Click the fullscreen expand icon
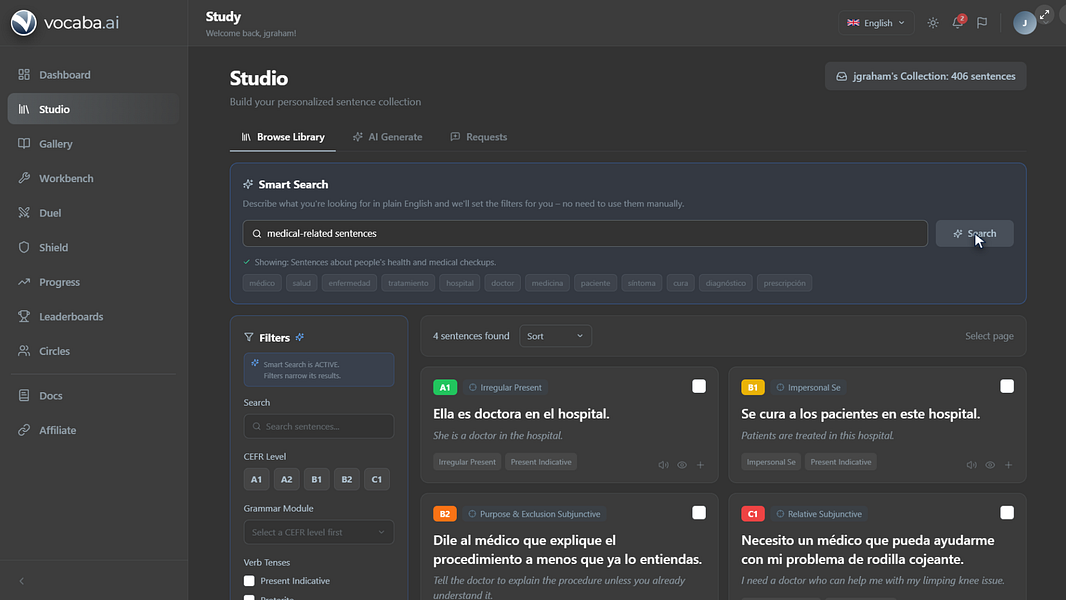Viewport: 1066px width, 600px height. click(1045, 14)
